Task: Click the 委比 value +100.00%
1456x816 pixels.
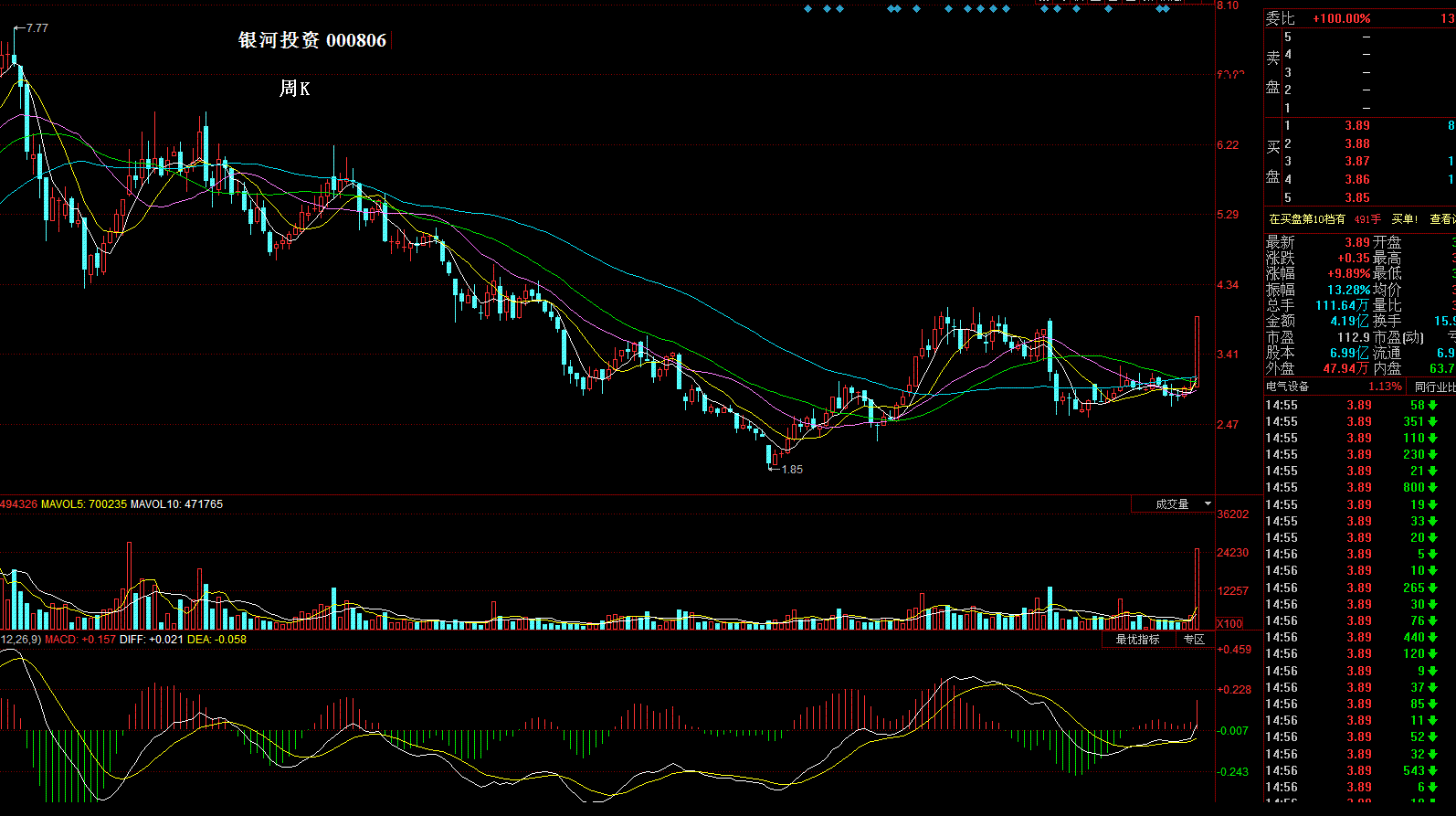Action: pyautogui.click(x=1342, y=19)
